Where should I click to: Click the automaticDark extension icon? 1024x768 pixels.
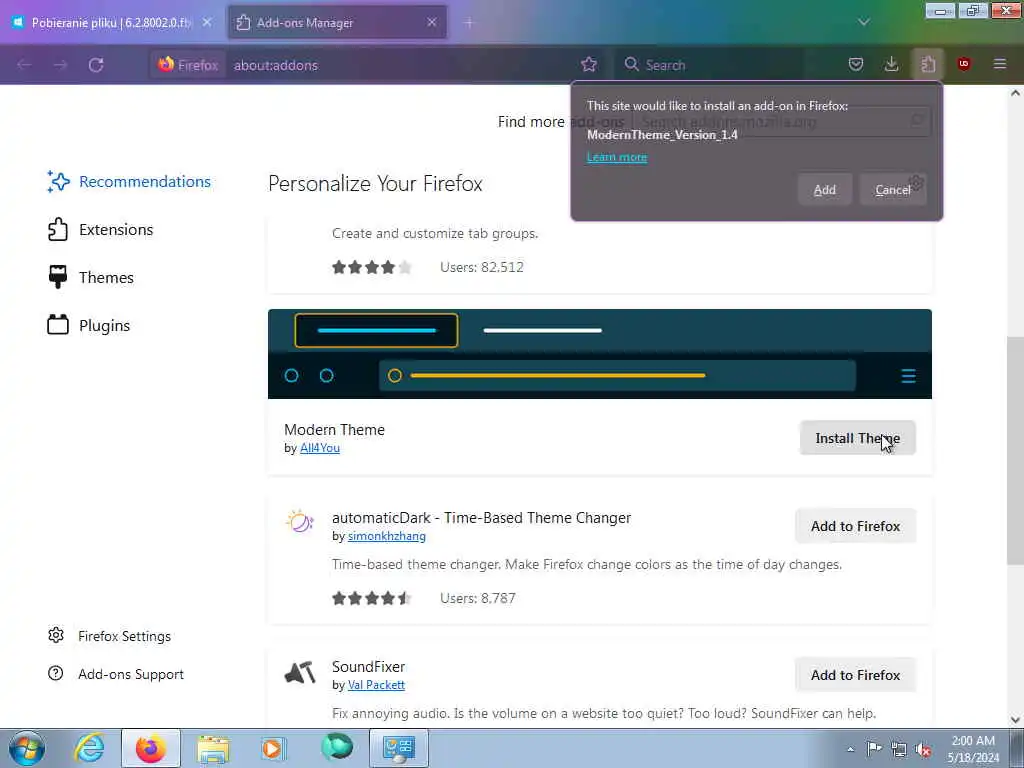pyautogui.click(x=300, y=521)
